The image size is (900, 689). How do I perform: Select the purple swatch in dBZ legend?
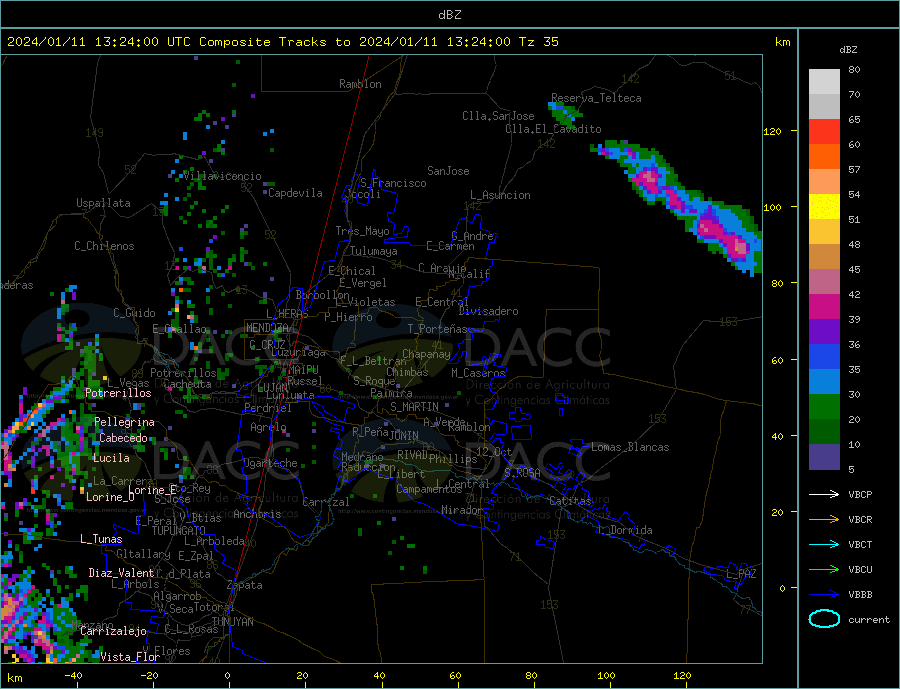point(824,332)
